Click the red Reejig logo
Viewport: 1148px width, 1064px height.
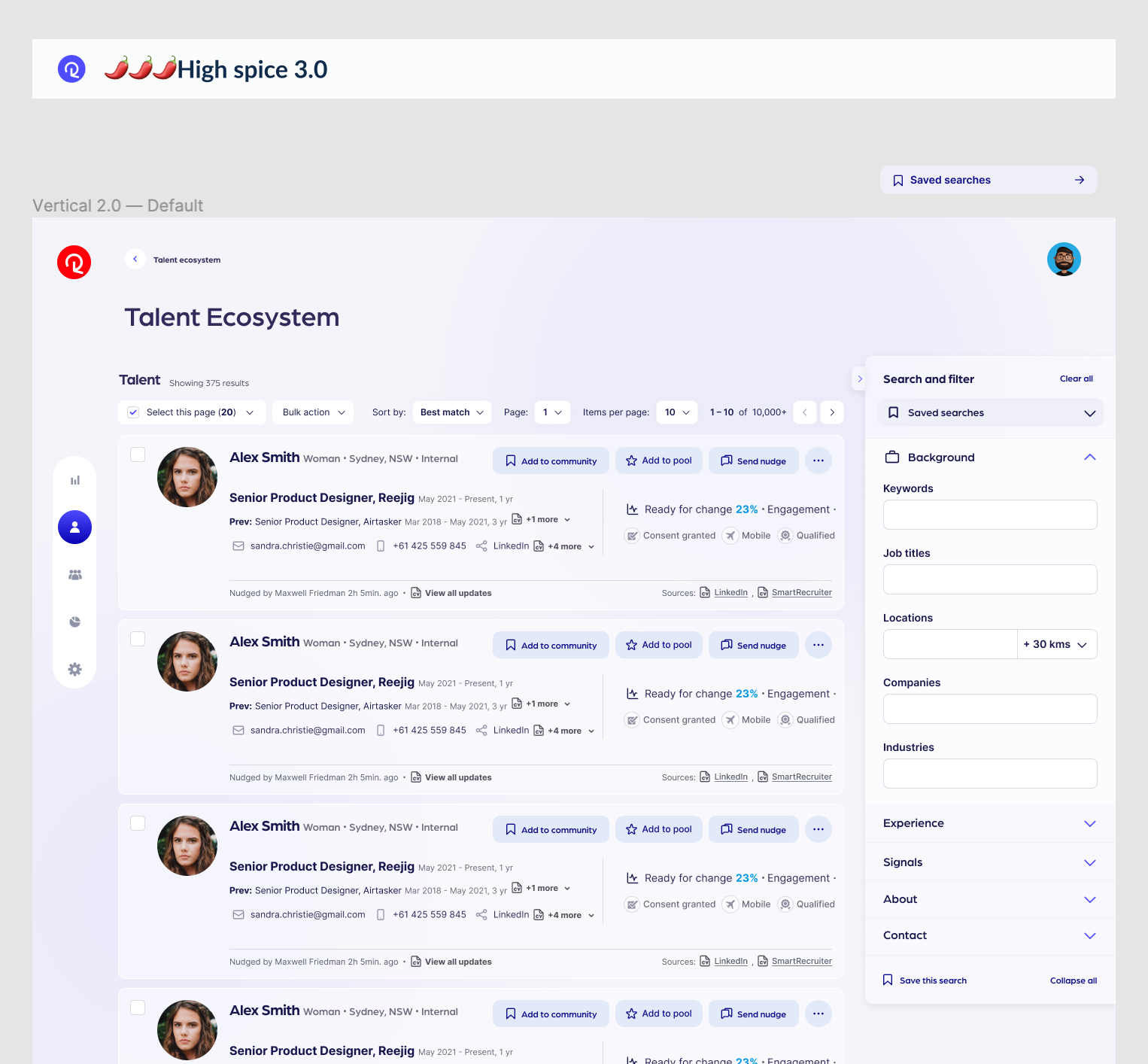coord(74,262)
